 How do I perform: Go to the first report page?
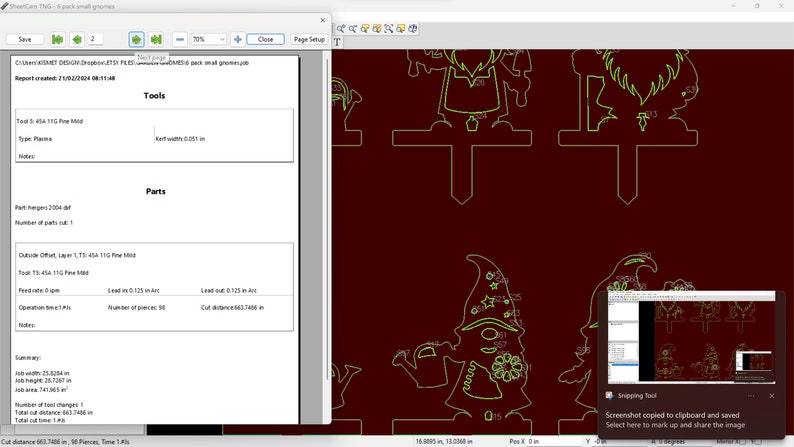click(58, 39)
